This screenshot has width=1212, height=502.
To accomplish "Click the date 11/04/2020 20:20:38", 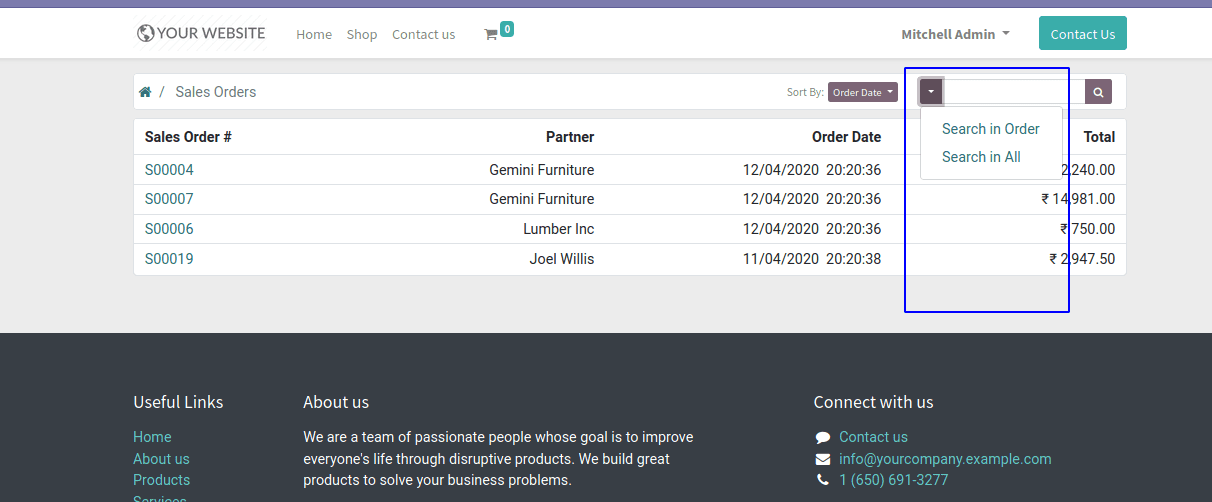I will [812, 259].
